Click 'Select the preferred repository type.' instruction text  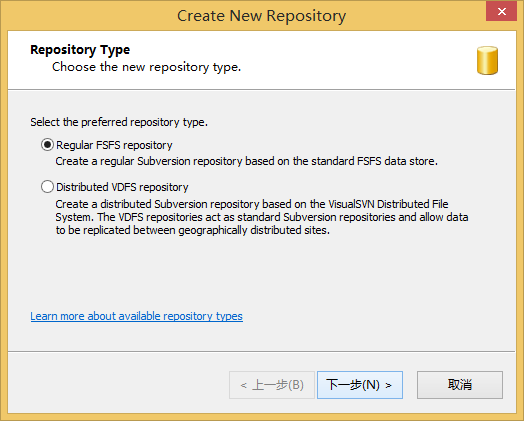(119, 122)
